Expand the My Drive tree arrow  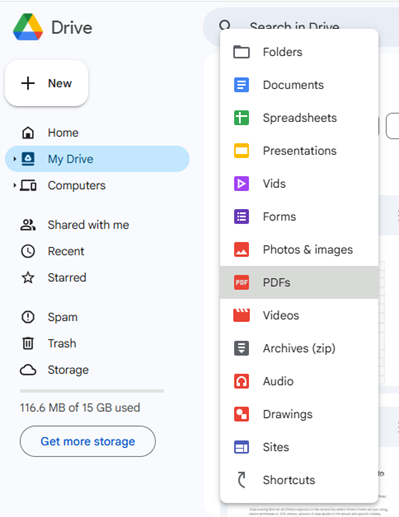click(14, 159)
